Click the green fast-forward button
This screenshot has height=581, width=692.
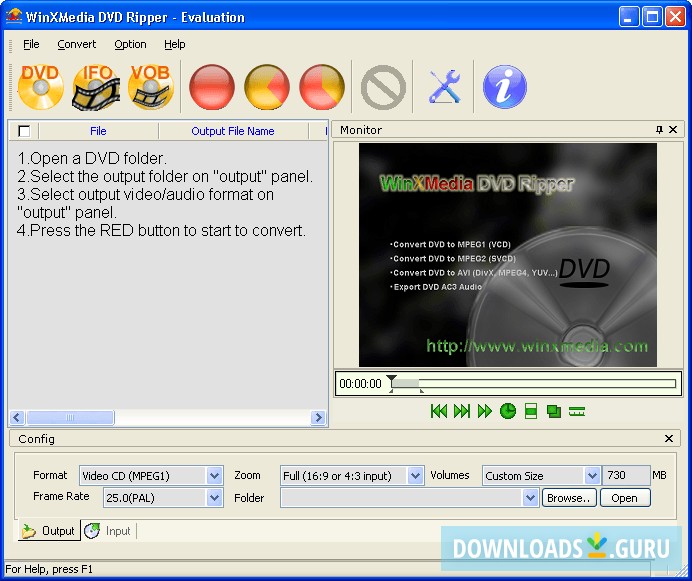tap(485, 411)
